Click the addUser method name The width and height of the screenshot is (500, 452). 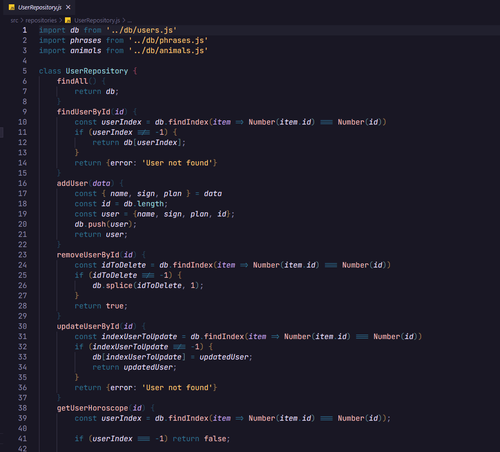click(72, 183)
